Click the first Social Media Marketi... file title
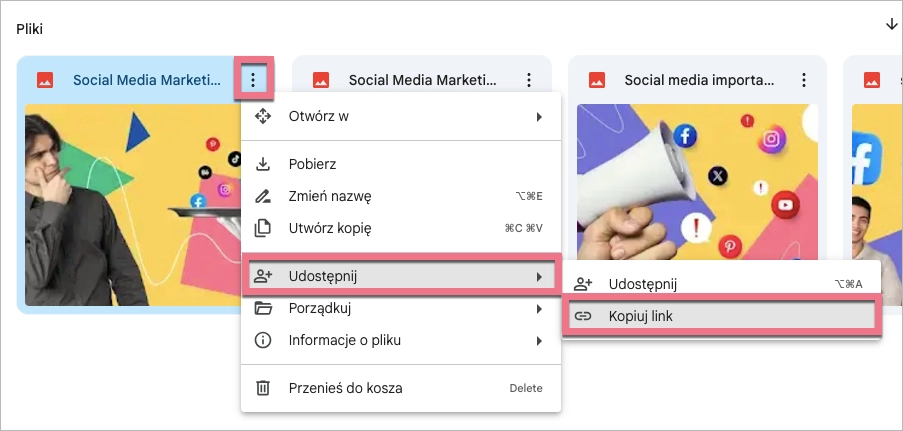 [147, 80]
